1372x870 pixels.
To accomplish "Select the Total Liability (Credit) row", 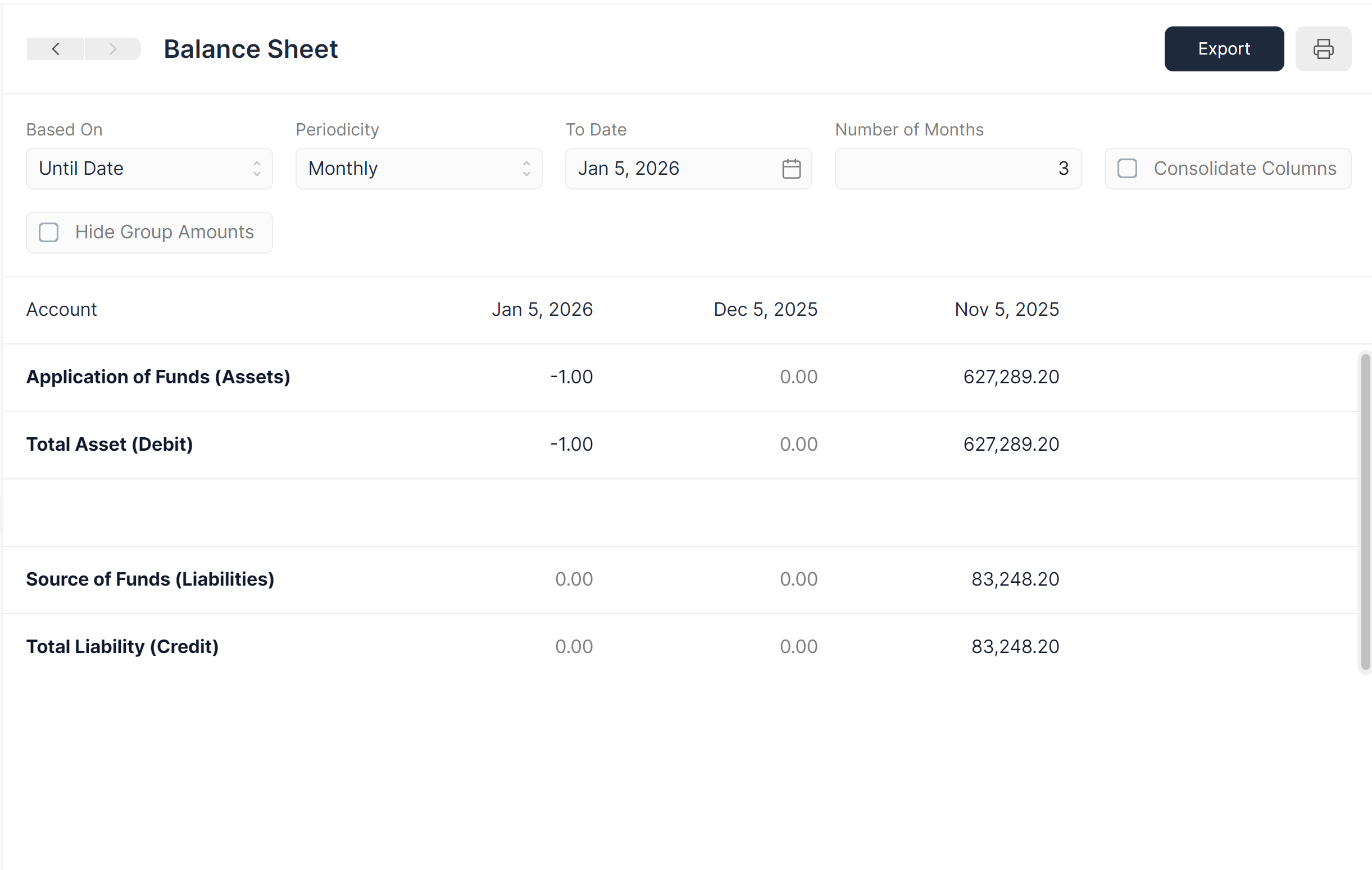I will 122,646.
